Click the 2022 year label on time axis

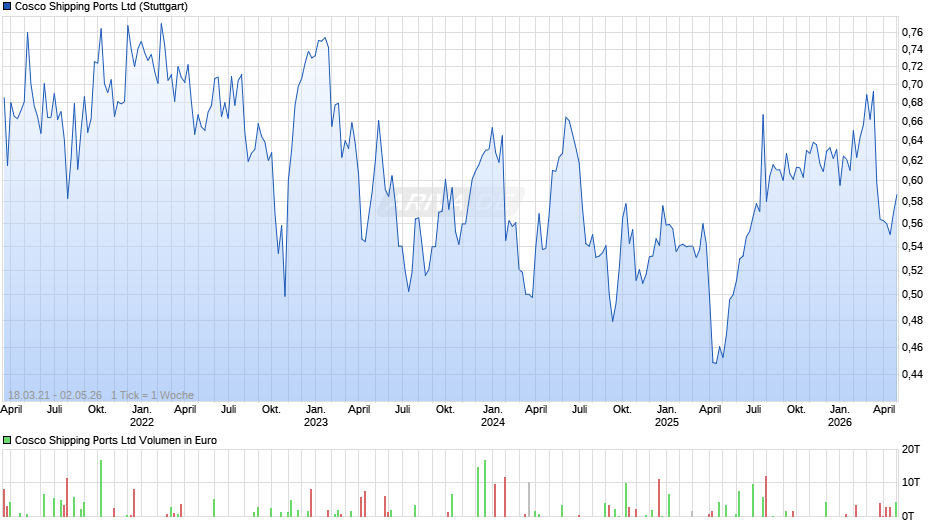142,422
